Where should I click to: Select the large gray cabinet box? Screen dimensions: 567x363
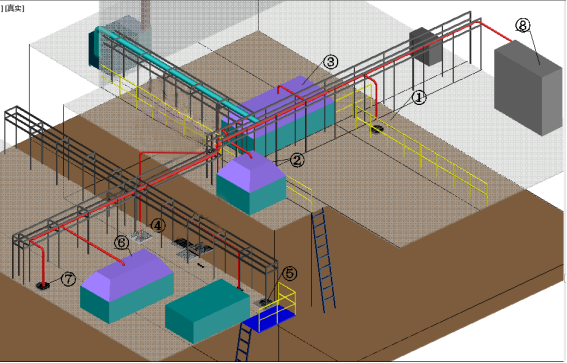pyautogui.click(x=528, y=88)
